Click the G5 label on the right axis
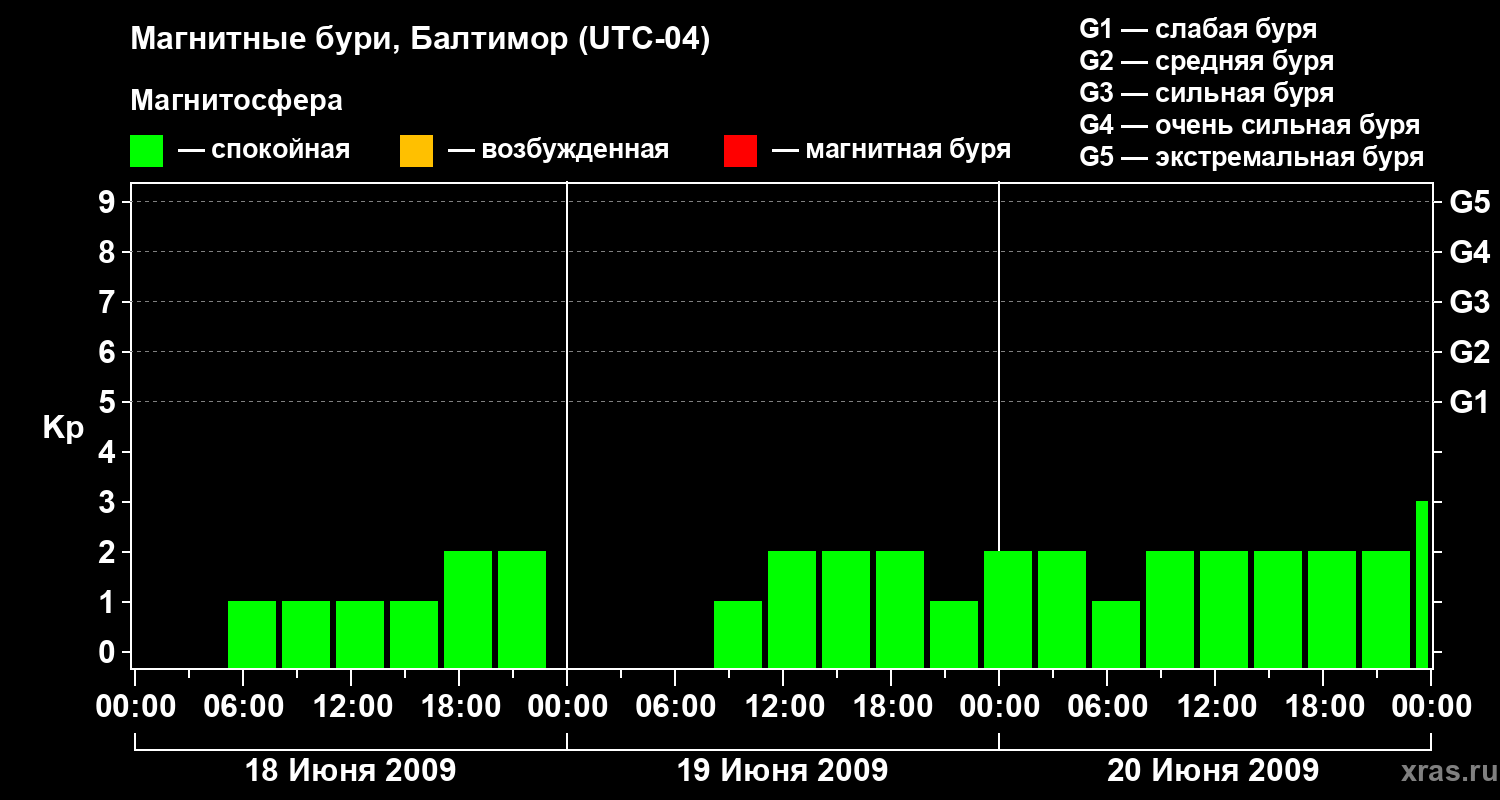 [x=1469, y=203]
